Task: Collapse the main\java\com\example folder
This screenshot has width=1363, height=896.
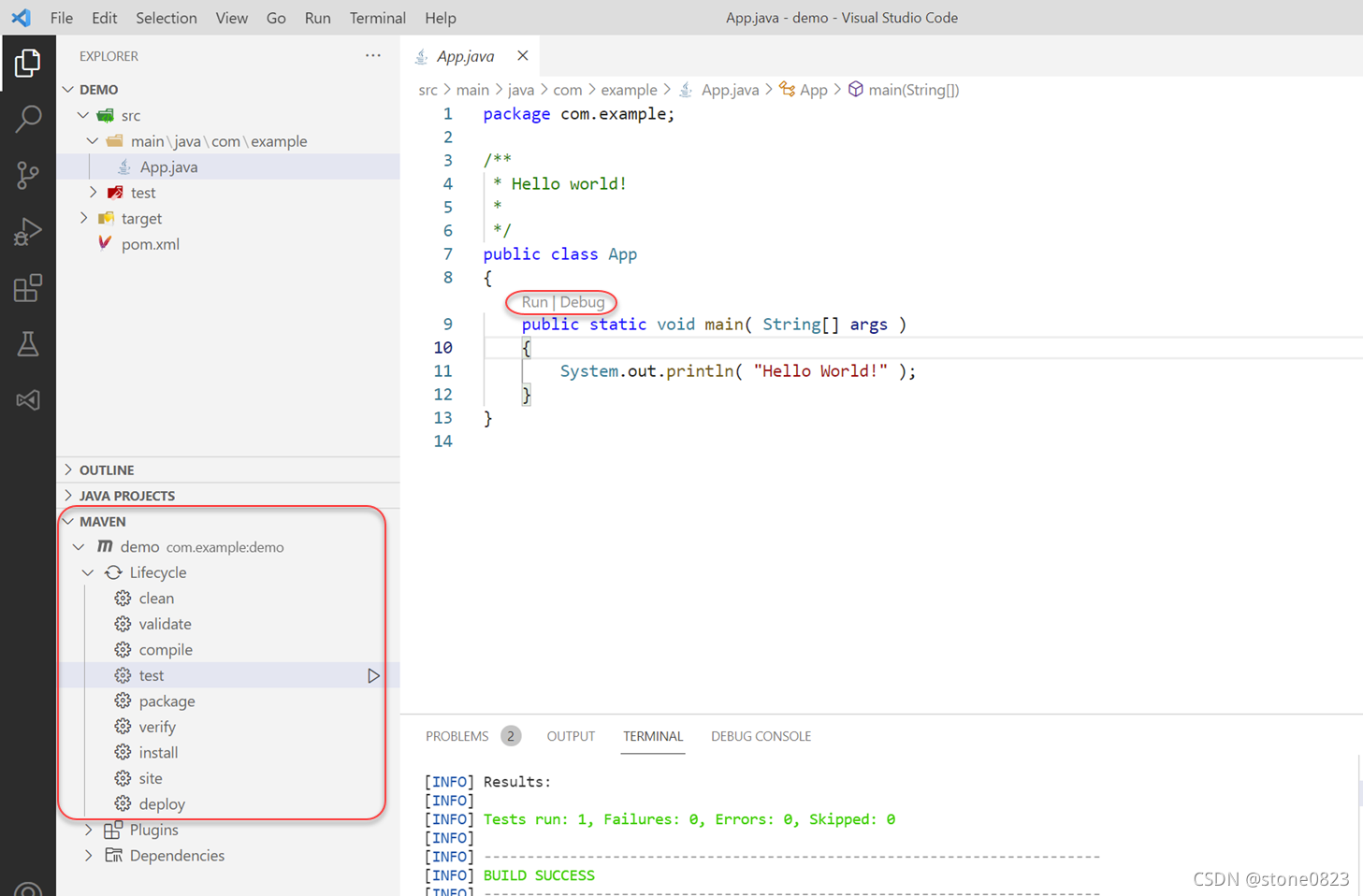Action: click(x=93, y=140)
